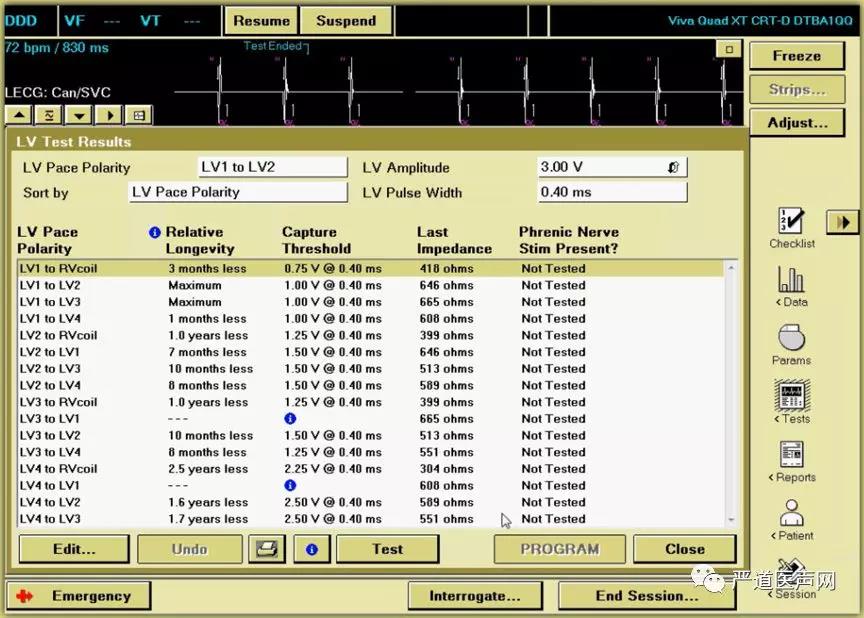This screenshot has width=864, height=618.
Task: Open the LV Pace Polarity field
Action: (x=273, y=167)
